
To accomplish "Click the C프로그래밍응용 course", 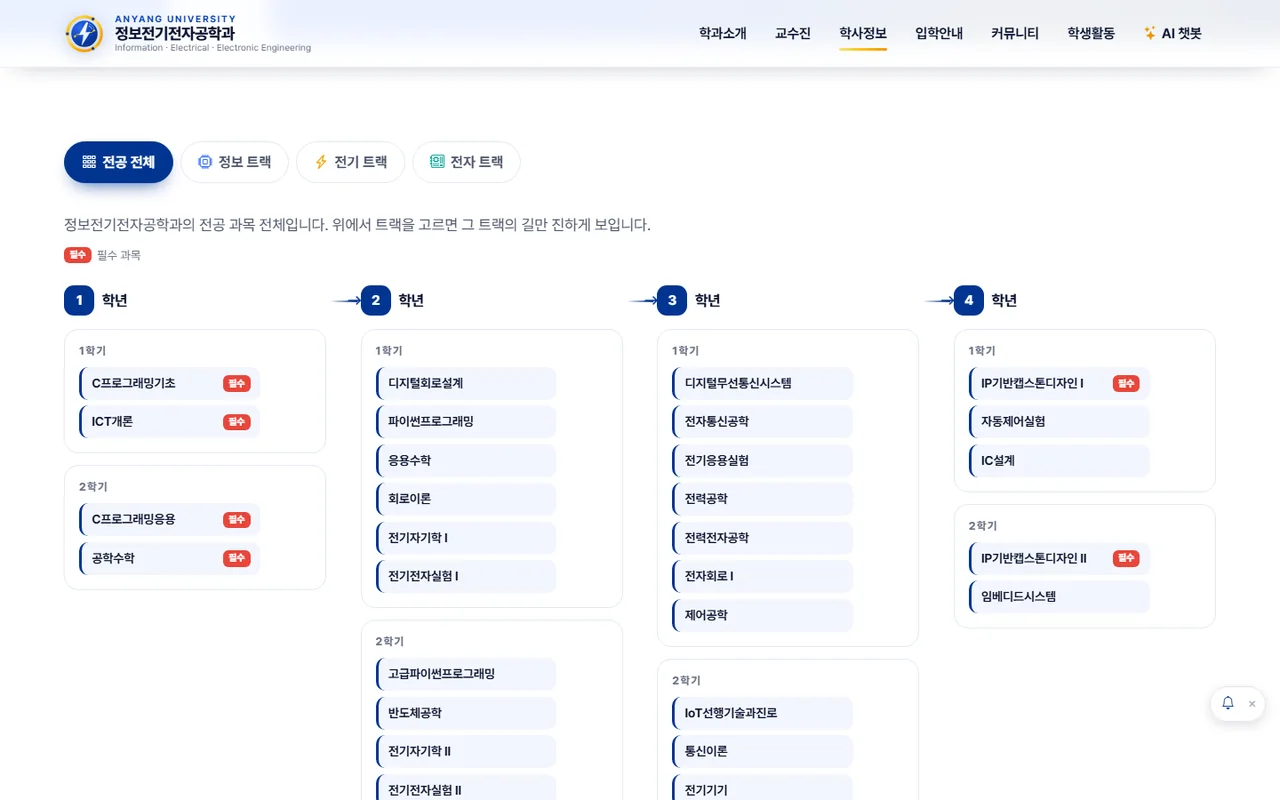I will point(169,520).
